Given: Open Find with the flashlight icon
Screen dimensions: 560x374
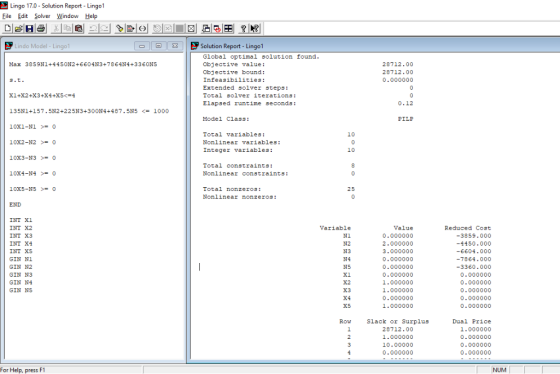Looking at the screenshot, I should click(120, 29).
